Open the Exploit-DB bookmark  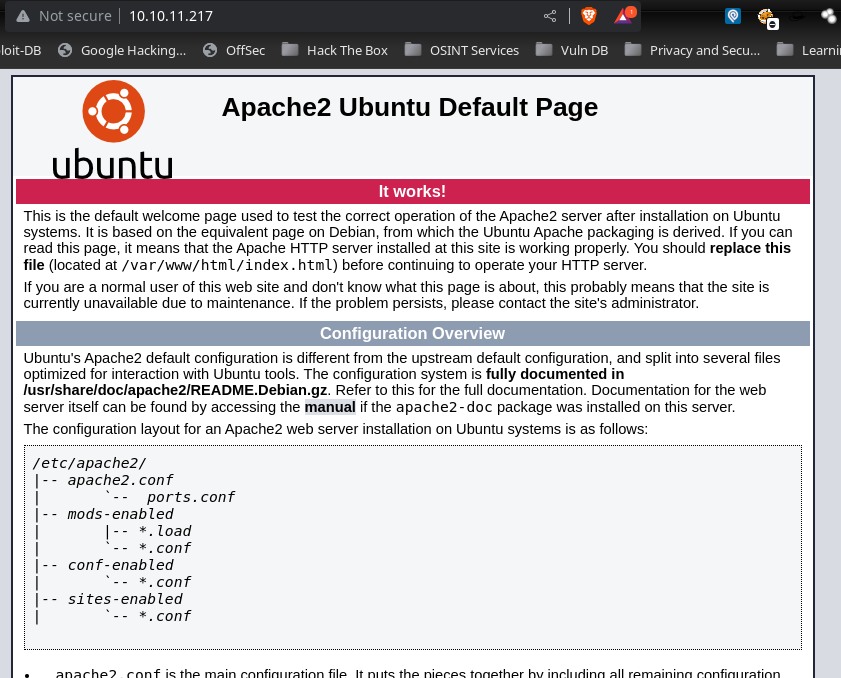coord(20,50)
